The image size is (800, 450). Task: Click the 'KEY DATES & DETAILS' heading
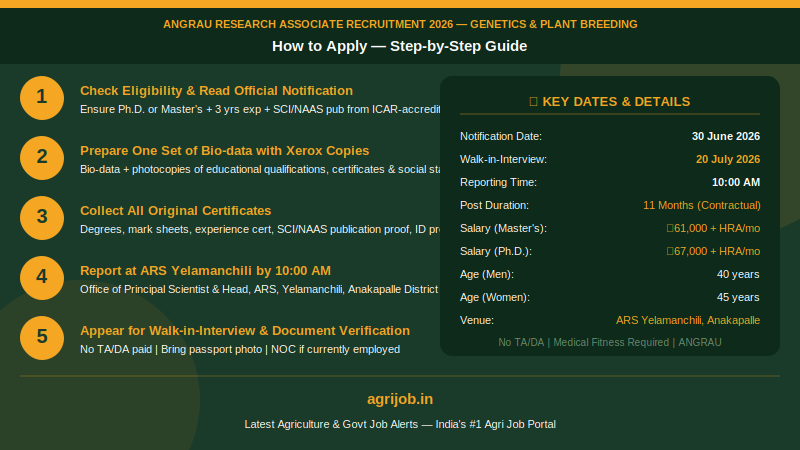point(616,102)
